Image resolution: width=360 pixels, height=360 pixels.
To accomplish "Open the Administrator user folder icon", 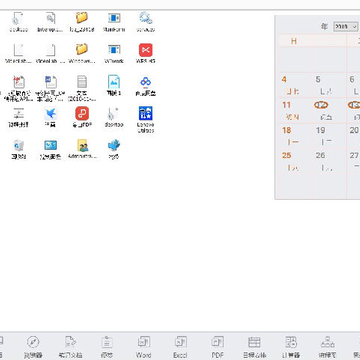I will tap(82, 145).
